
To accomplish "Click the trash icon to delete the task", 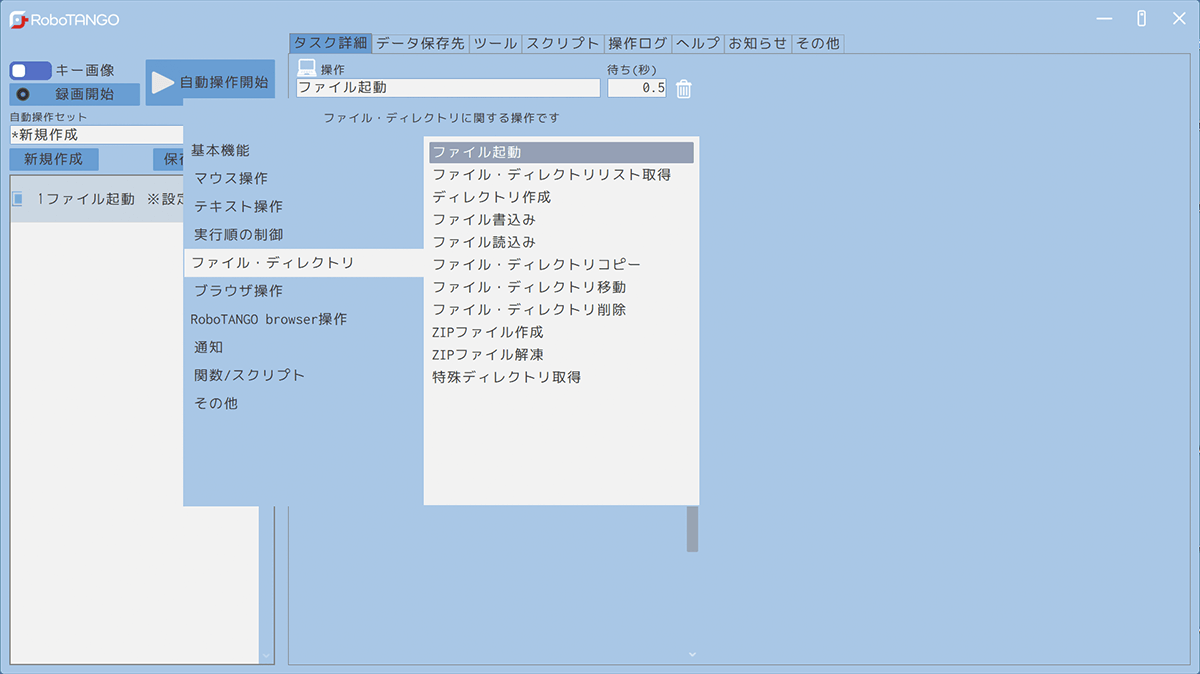I will pos(684,89).
